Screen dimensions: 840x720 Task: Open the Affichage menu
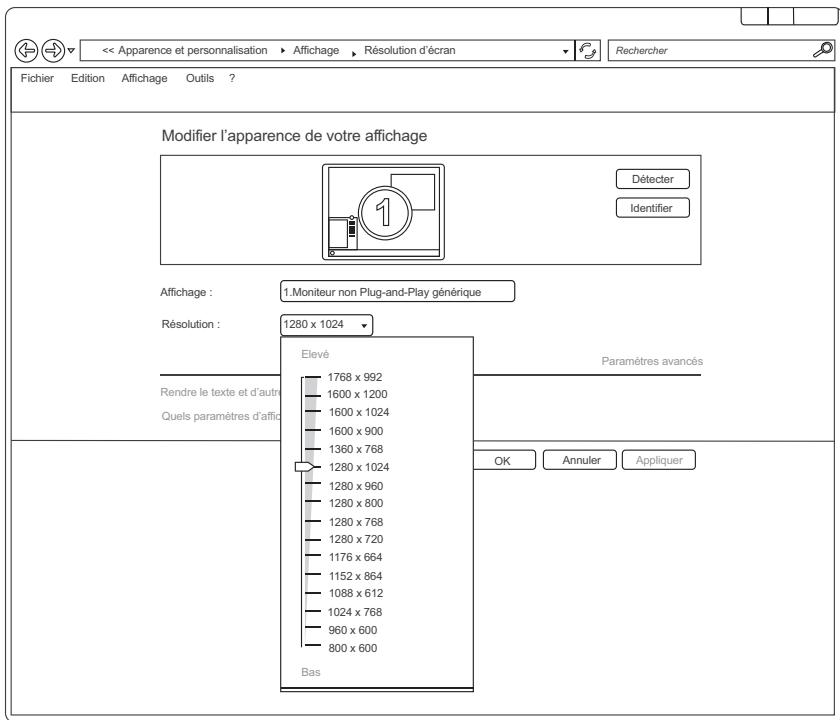(144, 78)
